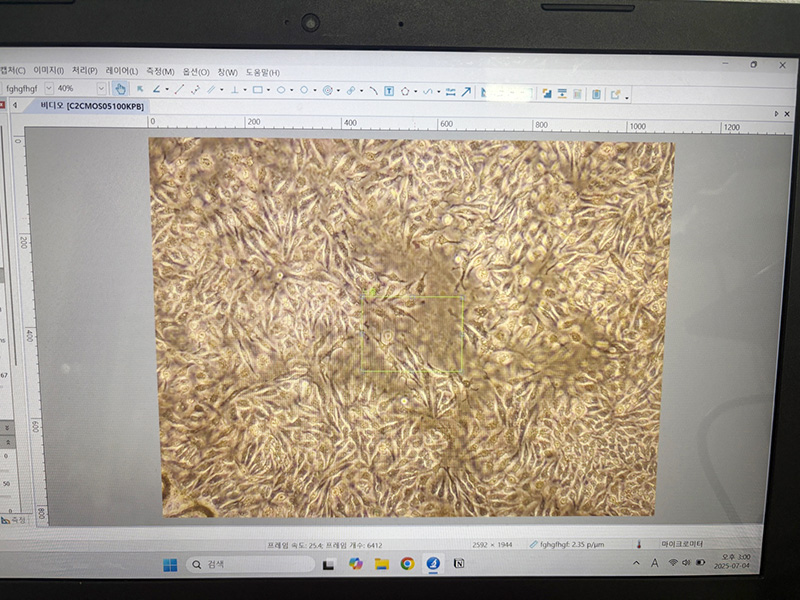Select the arrow annotation tool
The image size is (800, 600).
pos(466,91)
